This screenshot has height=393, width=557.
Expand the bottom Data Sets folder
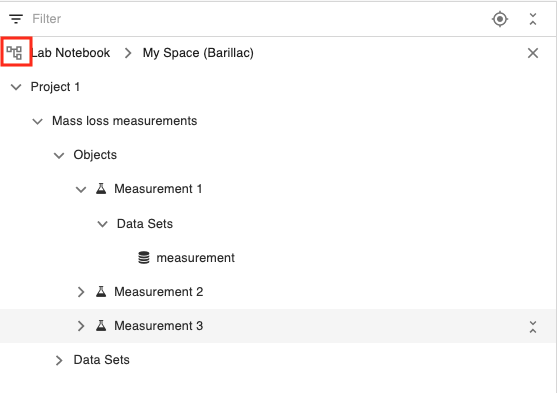[59, 360]
